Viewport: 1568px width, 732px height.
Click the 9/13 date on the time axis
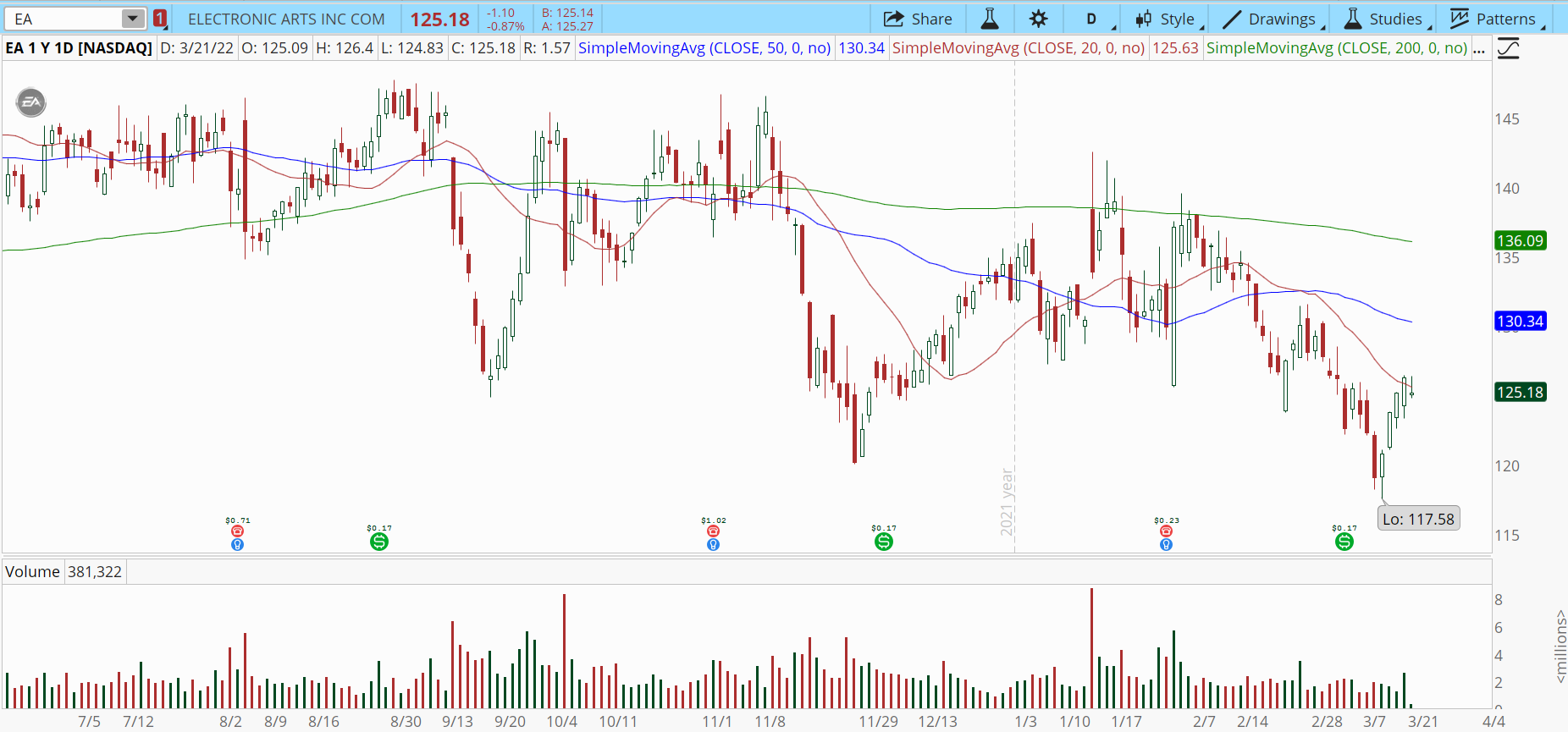pos(457,722)
